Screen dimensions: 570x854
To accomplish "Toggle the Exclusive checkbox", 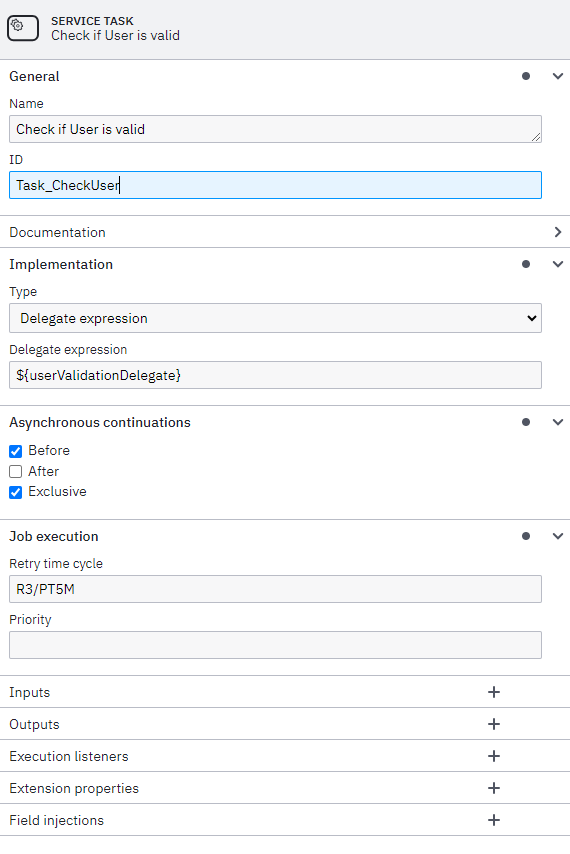I will pyautogui.click(x=16, y=492).
